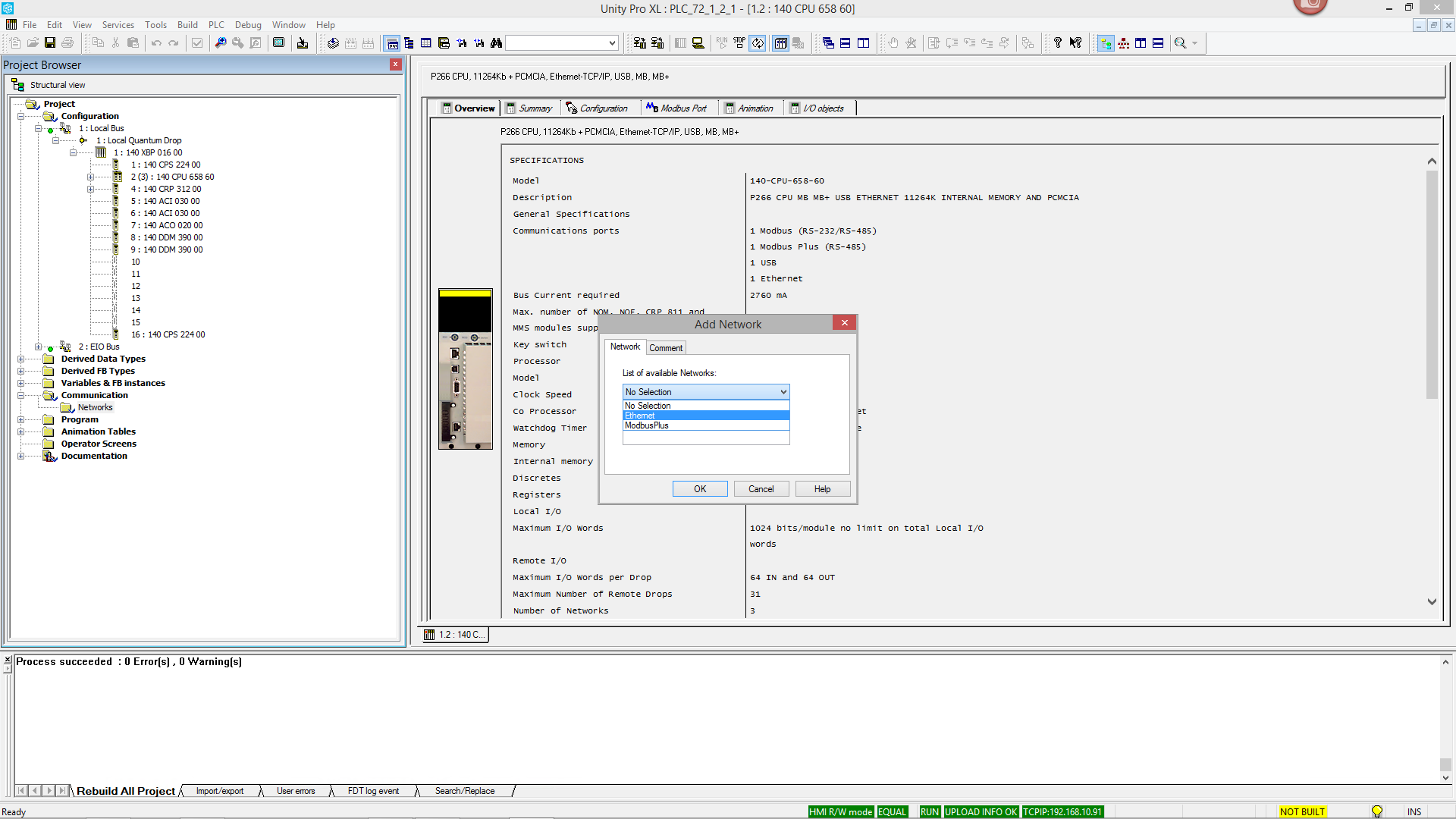Image resolution: width=1456 pixels, height=819 pixels.
Task: Open the Help question mark toolbar icon
Action: [1058, 42]
